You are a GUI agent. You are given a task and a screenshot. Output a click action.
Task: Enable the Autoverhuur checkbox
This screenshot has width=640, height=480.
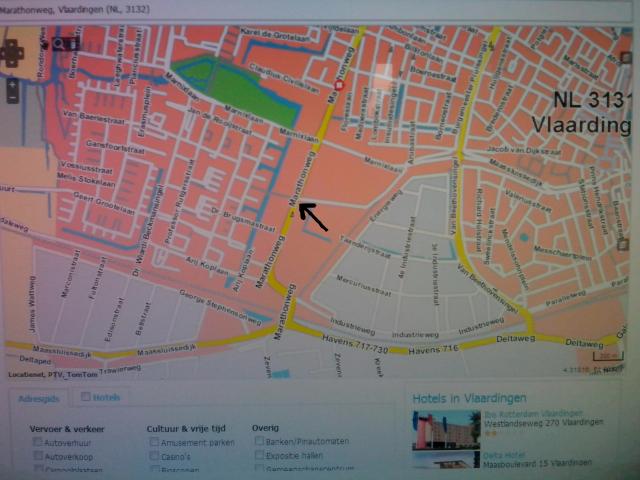pos(38,441)
